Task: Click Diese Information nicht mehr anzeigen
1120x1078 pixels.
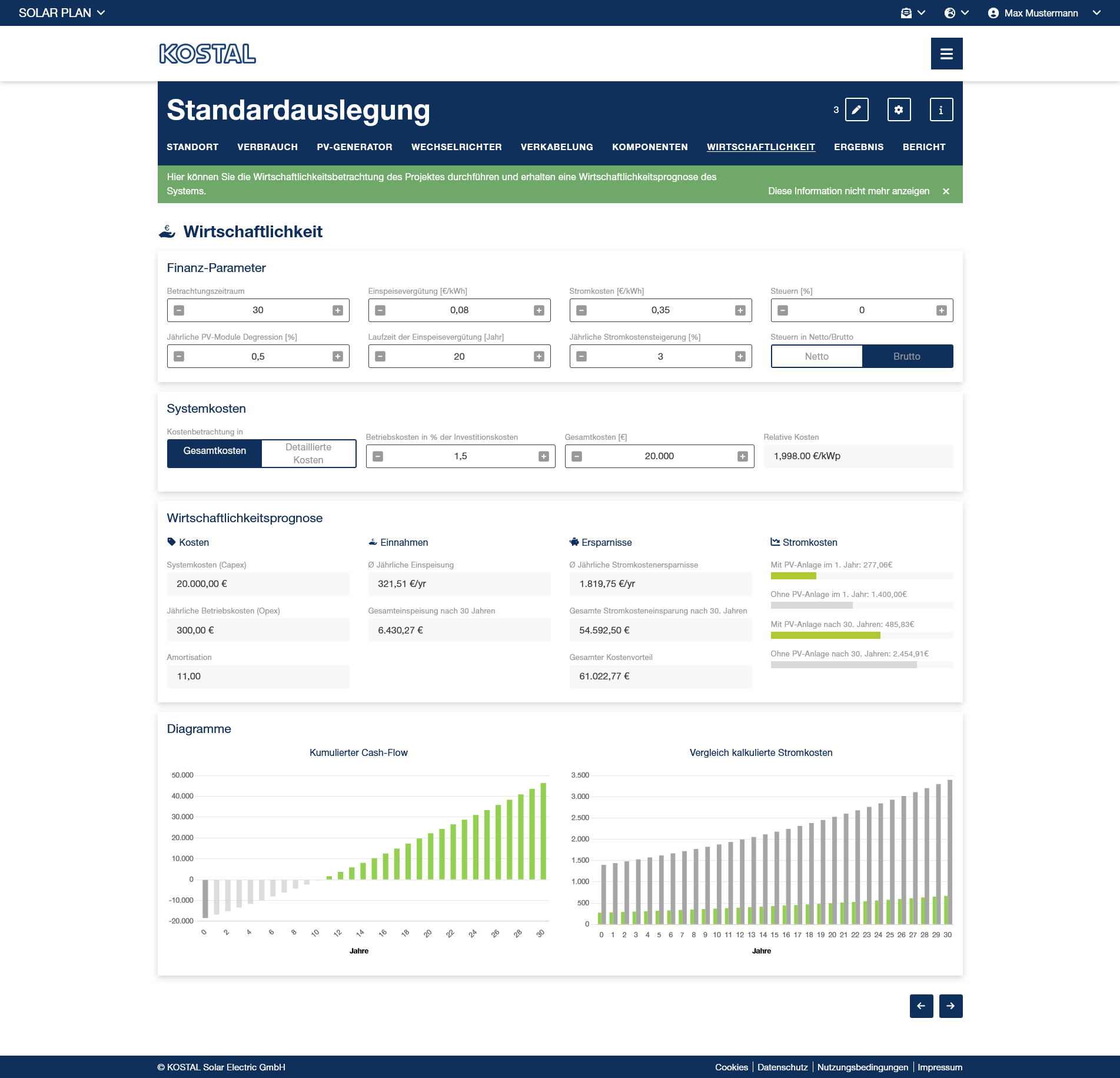Action: pyautogui.click(x=848, y=191)
